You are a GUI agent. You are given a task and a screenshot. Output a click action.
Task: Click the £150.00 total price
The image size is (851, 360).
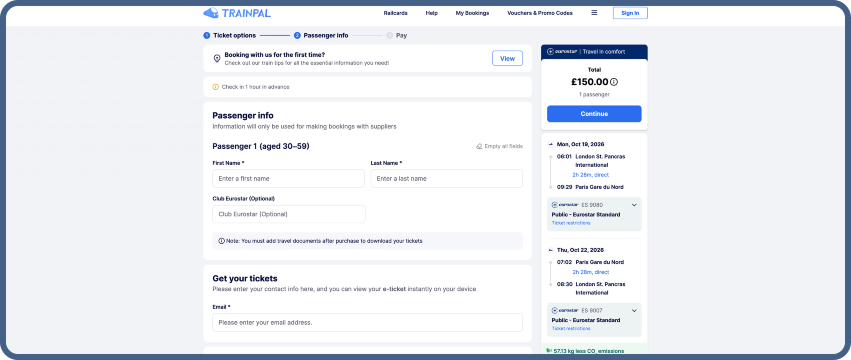point(589,82)
